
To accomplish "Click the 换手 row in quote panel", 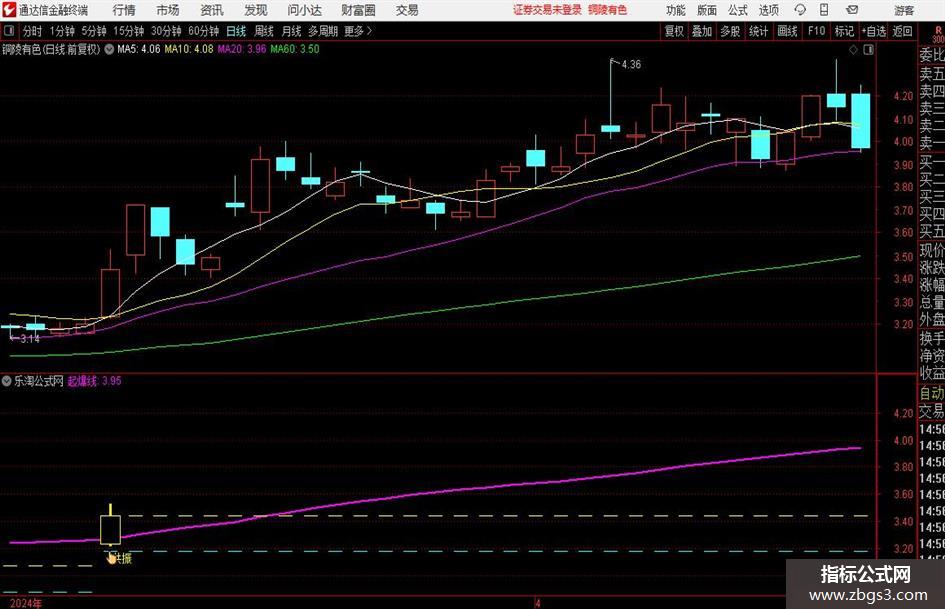I will [x=931, y=339].
